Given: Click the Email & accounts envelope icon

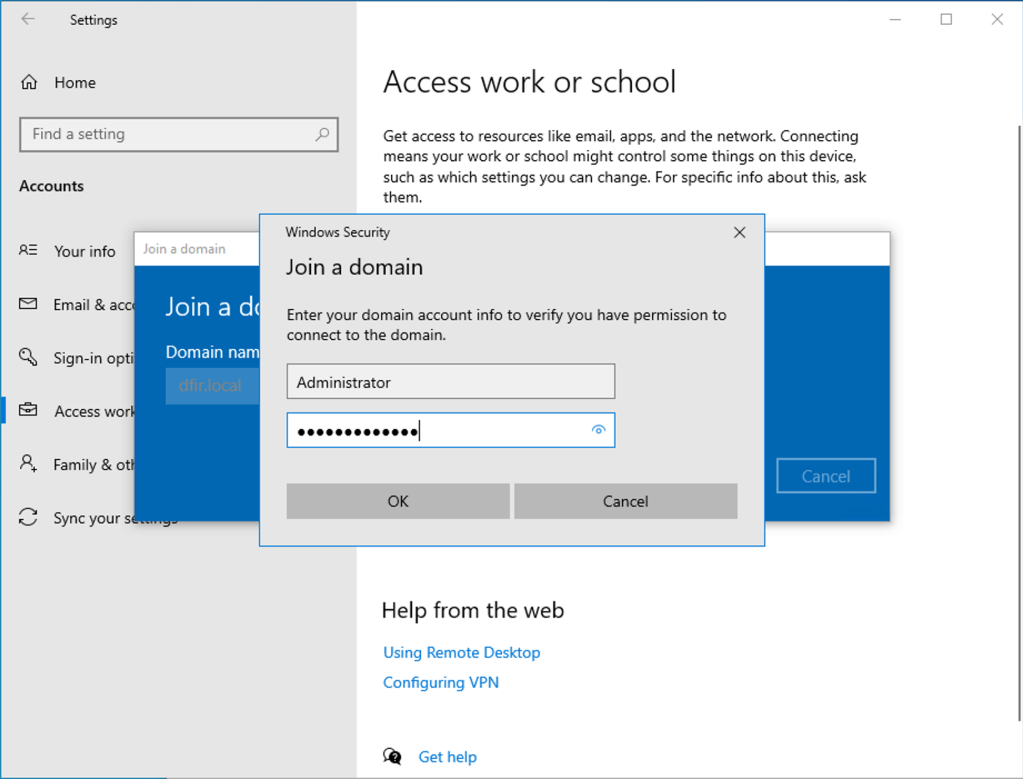Looking at the screenshot, I should tap(28, 304).
